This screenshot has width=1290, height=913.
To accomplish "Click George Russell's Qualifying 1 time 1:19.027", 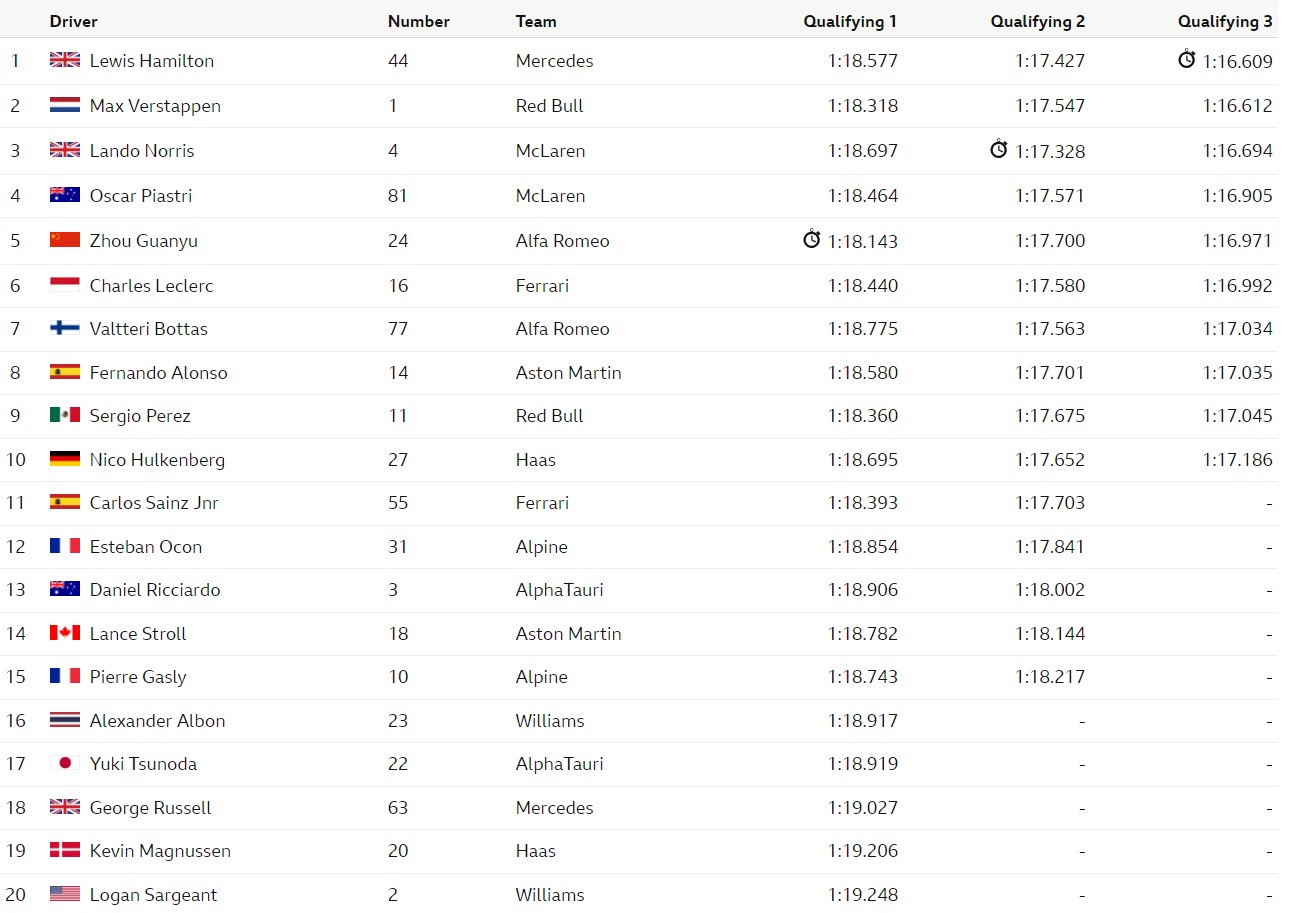I will coord(863,807).
